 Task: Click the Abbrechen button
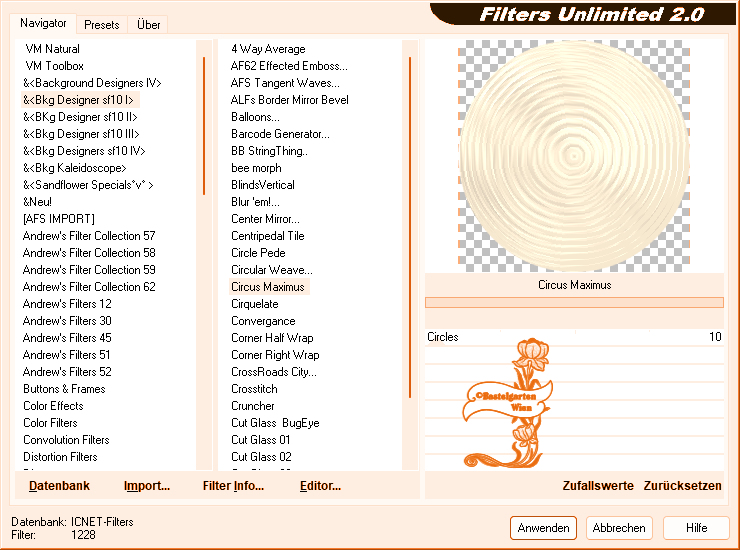(x=619, y=528)
